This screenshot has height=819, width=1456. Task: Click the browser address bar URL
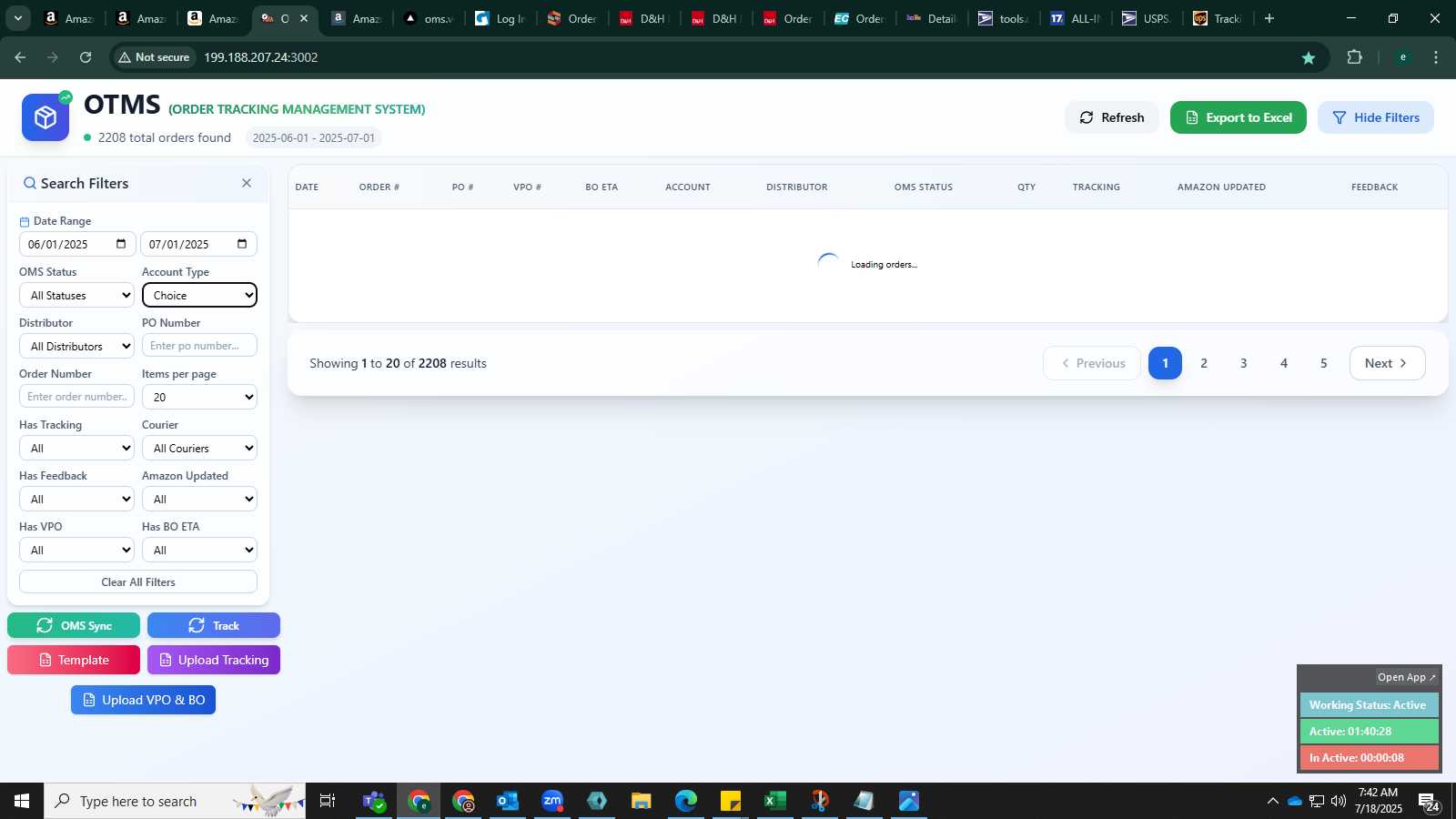(261, 57)
